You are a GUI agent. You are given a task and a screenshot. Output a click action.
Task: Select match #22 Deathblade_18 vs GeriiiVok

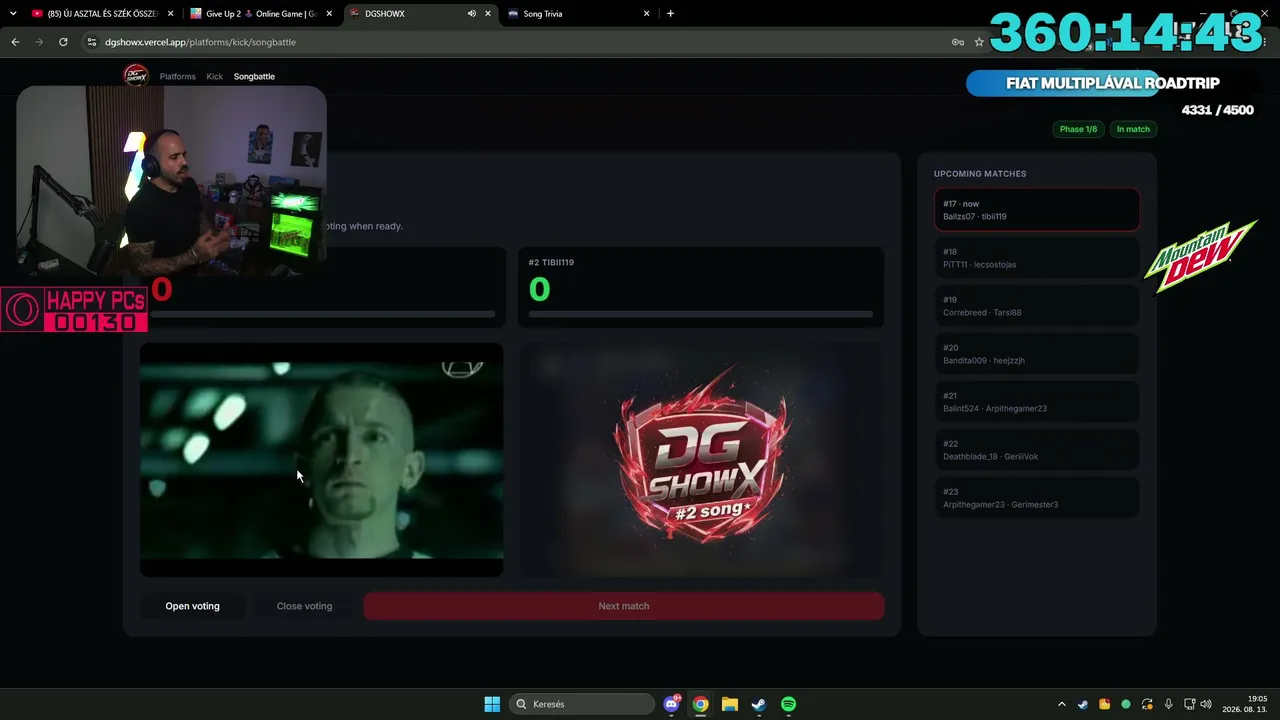1037,450
